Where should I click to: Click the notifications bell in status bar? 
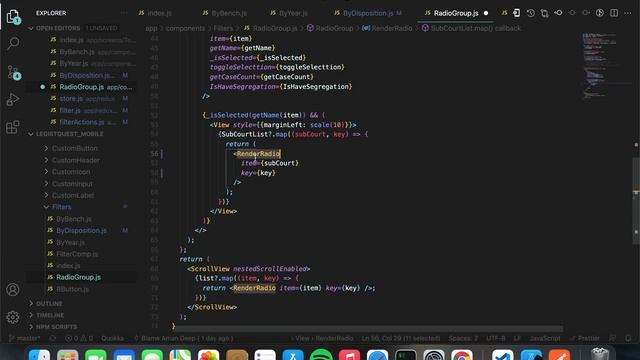tap(628, 338)
